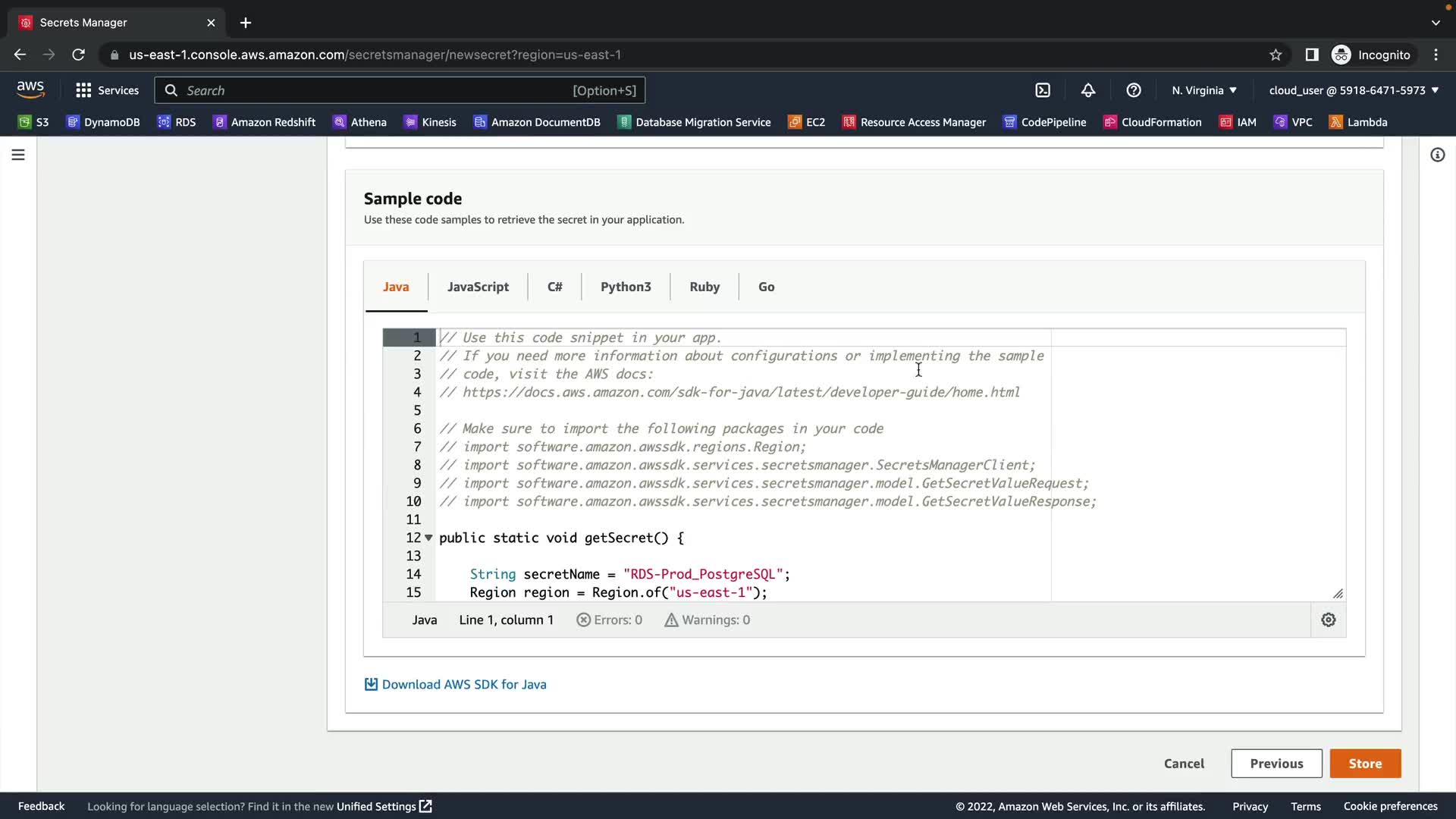Bookmark this page with star icon
This screenshot has height=819, width=1456.
pyautogui.click(x=1276, y=55)
